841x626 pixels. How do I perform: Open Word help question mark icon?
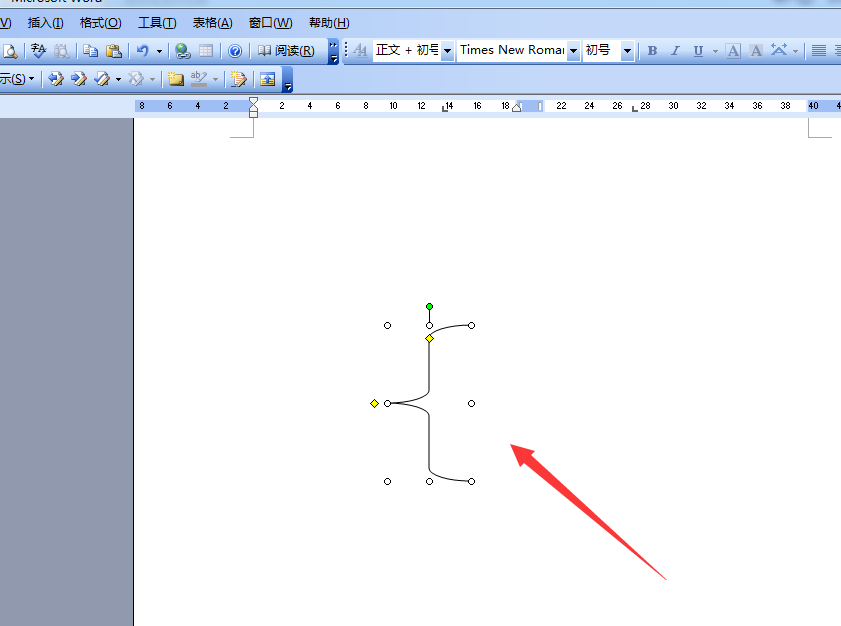pos(235,51)
